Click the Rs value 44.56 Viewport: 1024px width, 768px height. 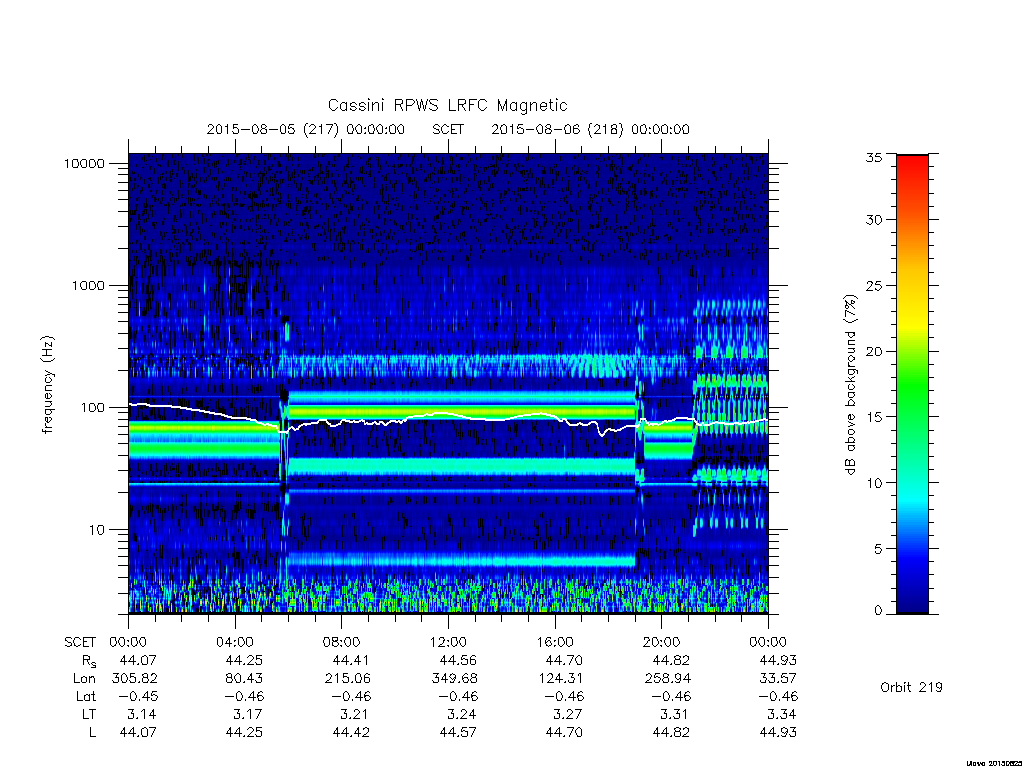click(458, 660)
